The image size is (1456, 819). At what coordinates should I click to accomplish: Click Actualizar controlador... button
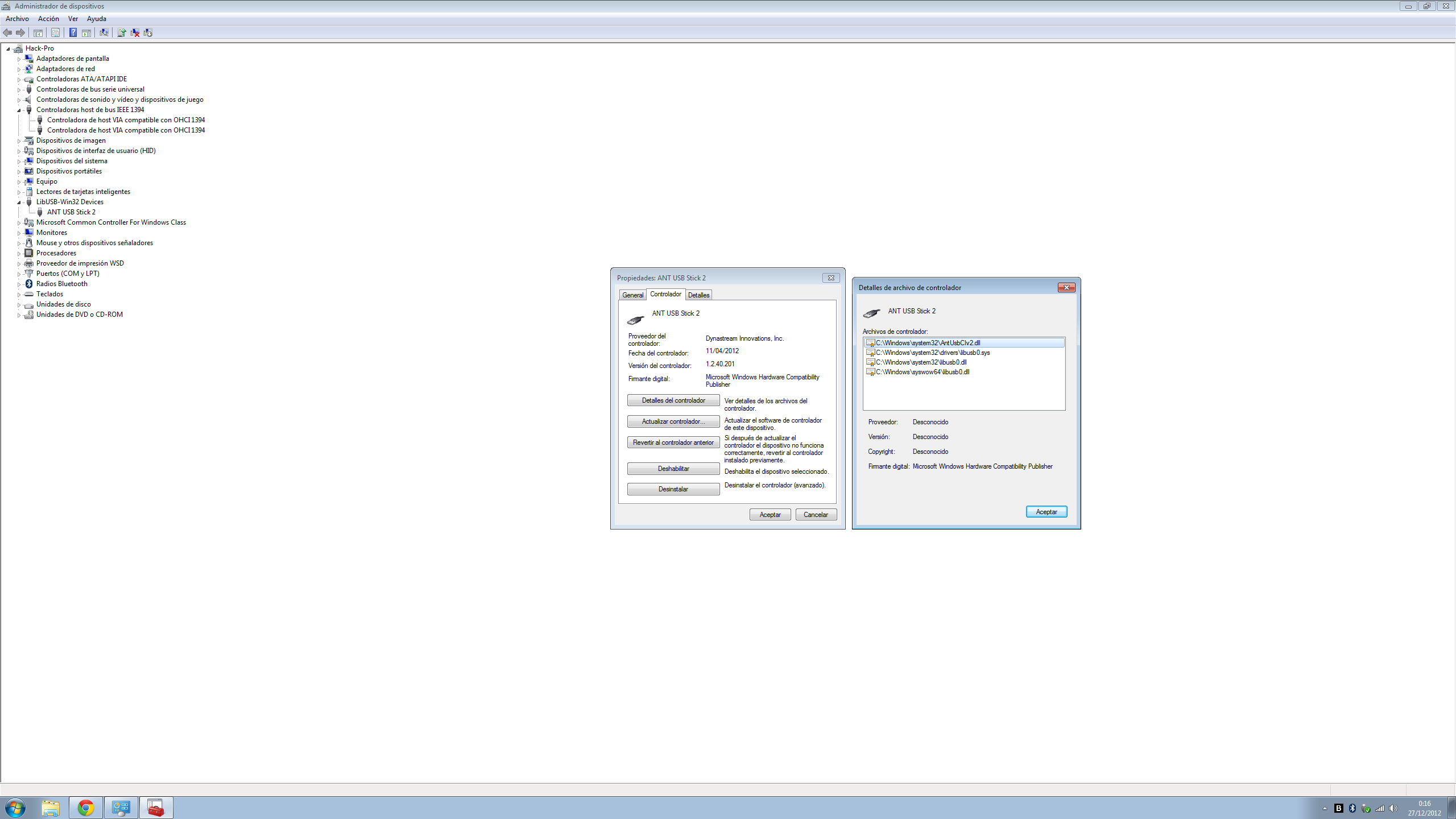tap(673, 421)
